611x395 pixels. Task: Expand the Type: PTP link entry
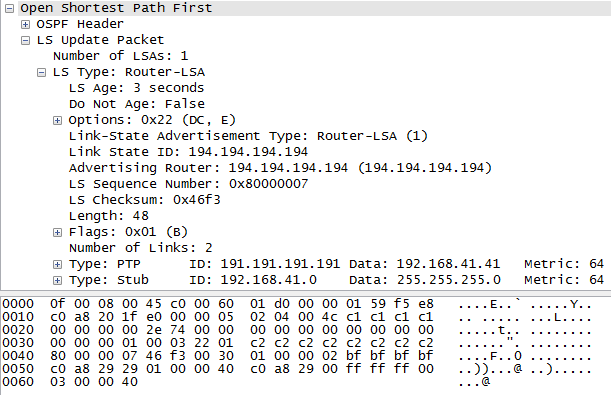[x=57, y=264]
